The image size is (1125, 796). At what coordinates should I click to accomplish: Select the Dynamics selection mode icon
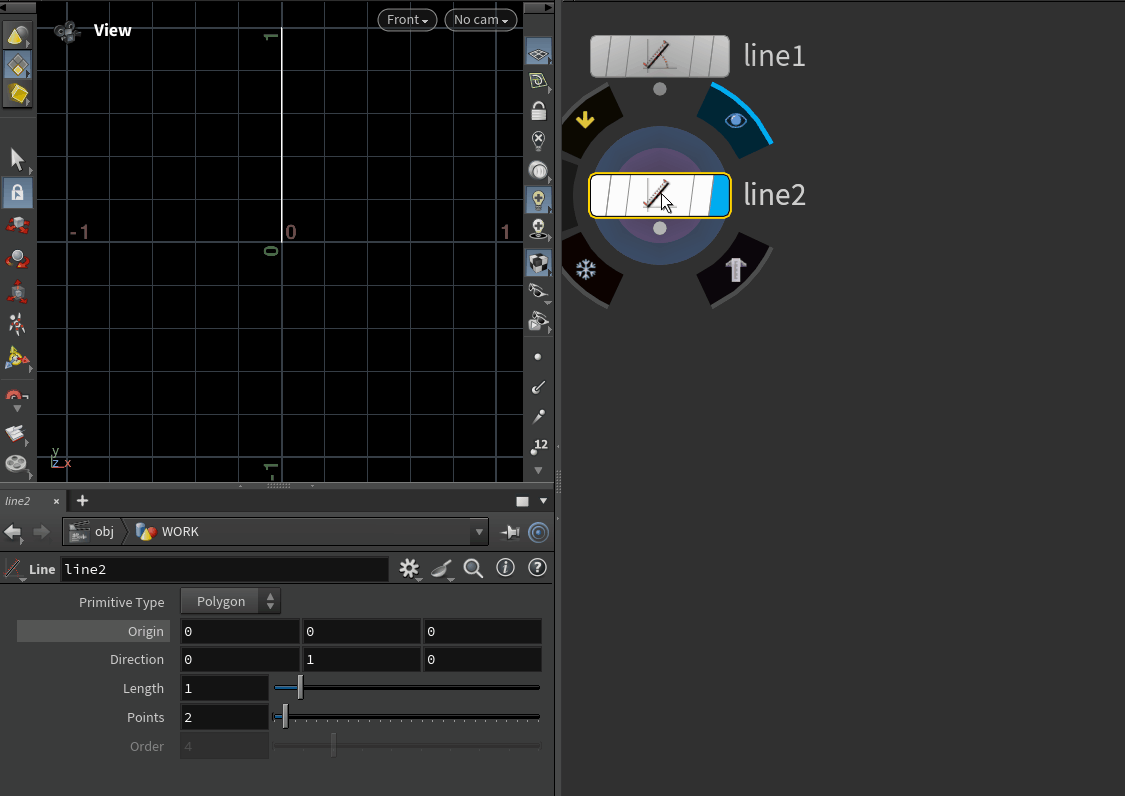click(17, 94)
